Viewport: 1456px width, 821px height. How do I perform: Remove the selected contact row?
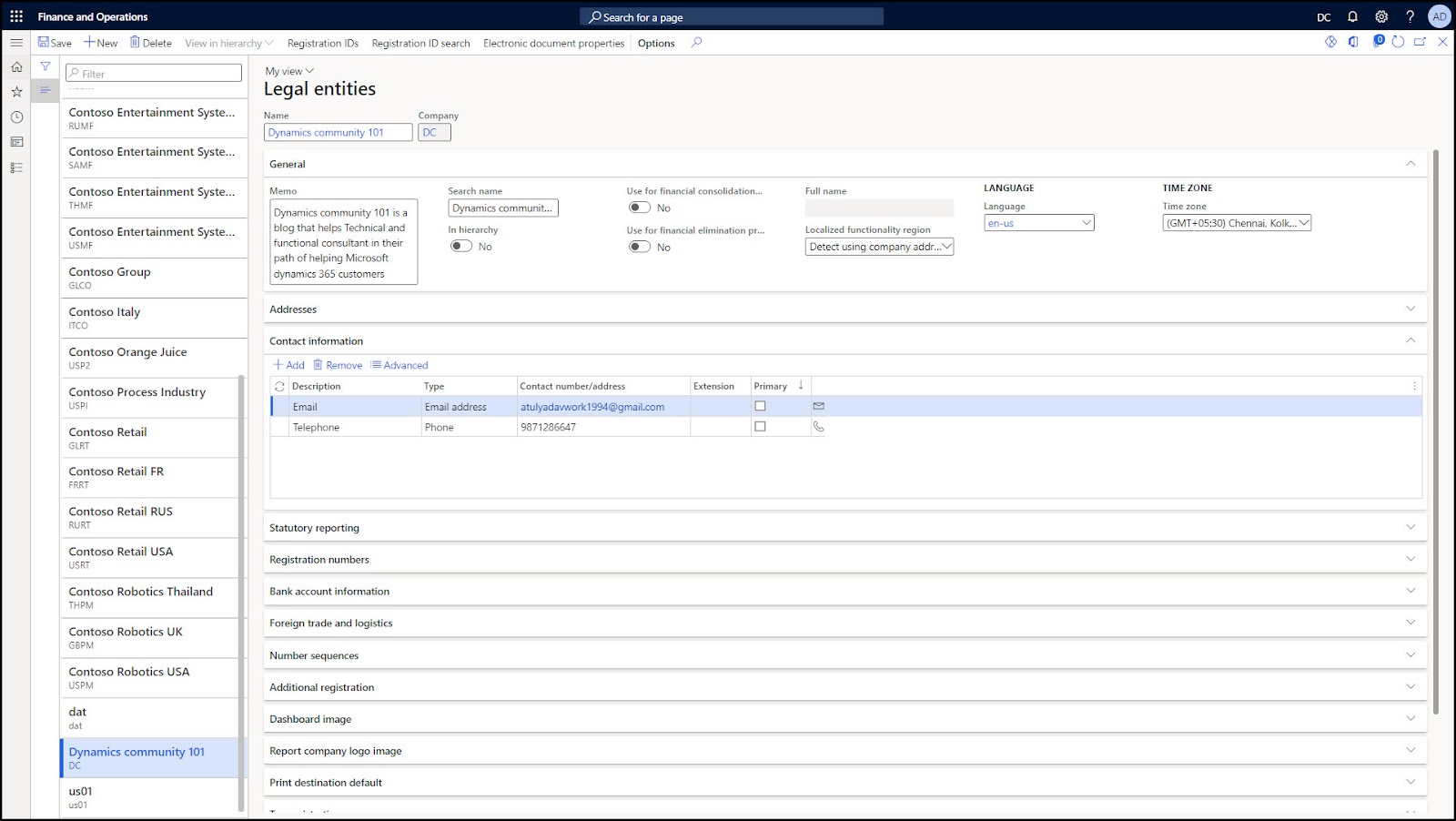pyautogui.click(x=338, y=365)
